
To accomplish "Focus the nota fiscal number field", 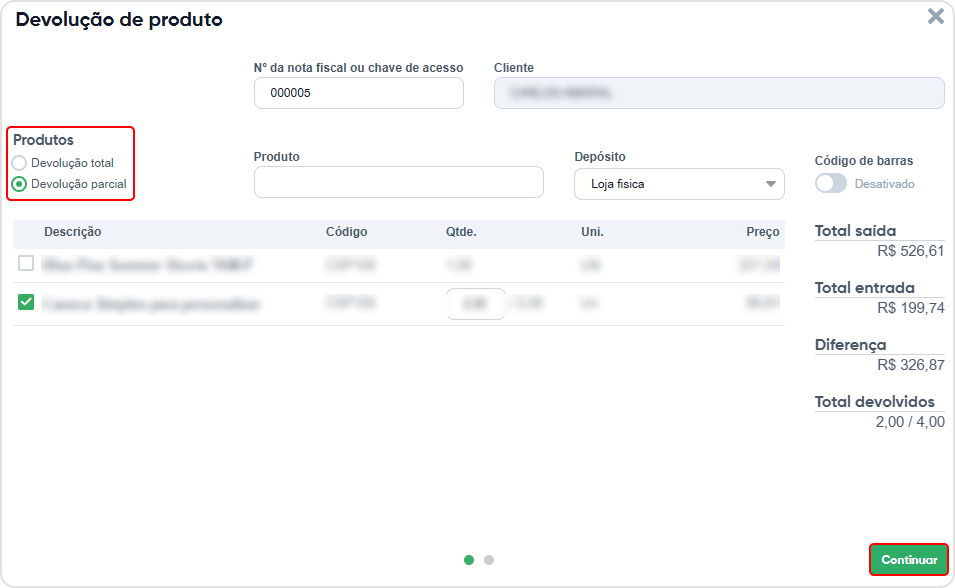I will 359,93.
